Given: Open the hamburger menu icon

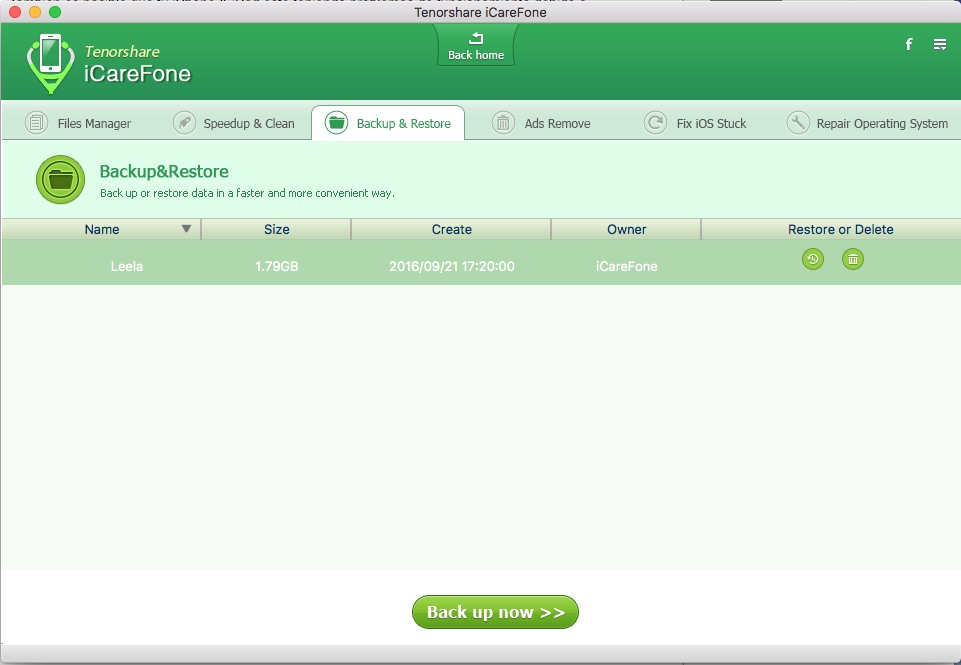Looking at the screenshot, I should pos(940,44).
